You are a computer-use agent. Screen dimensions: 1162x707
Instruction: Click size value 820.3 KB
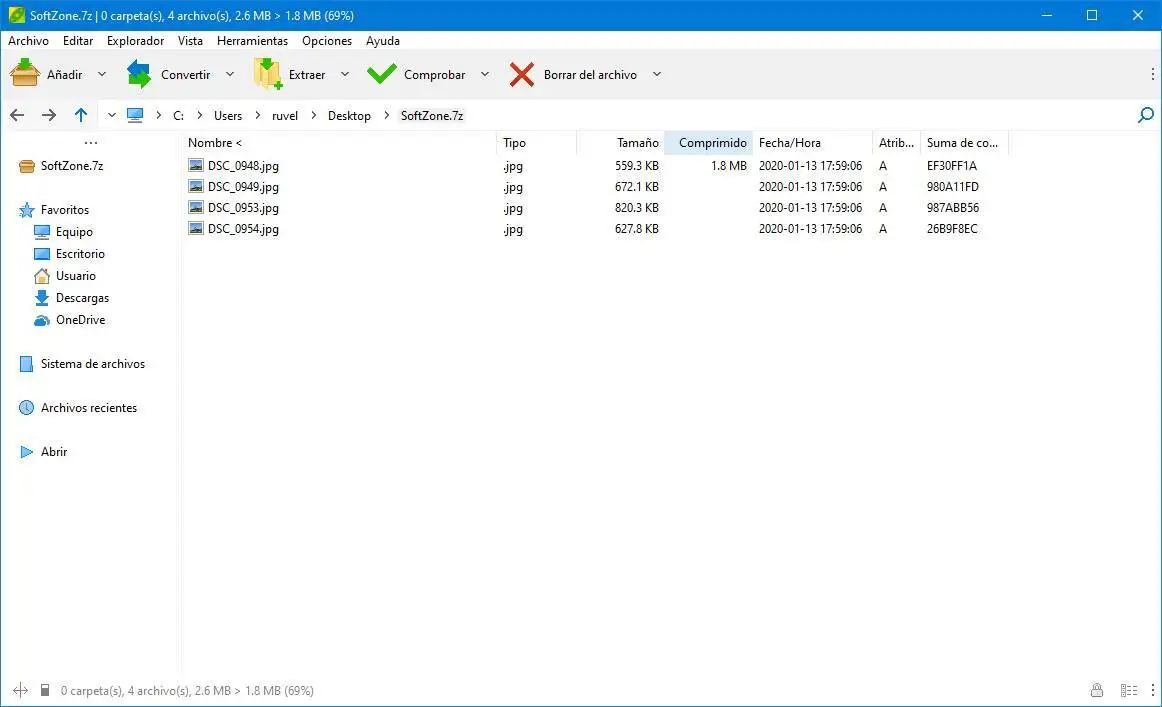click(637, 208)
